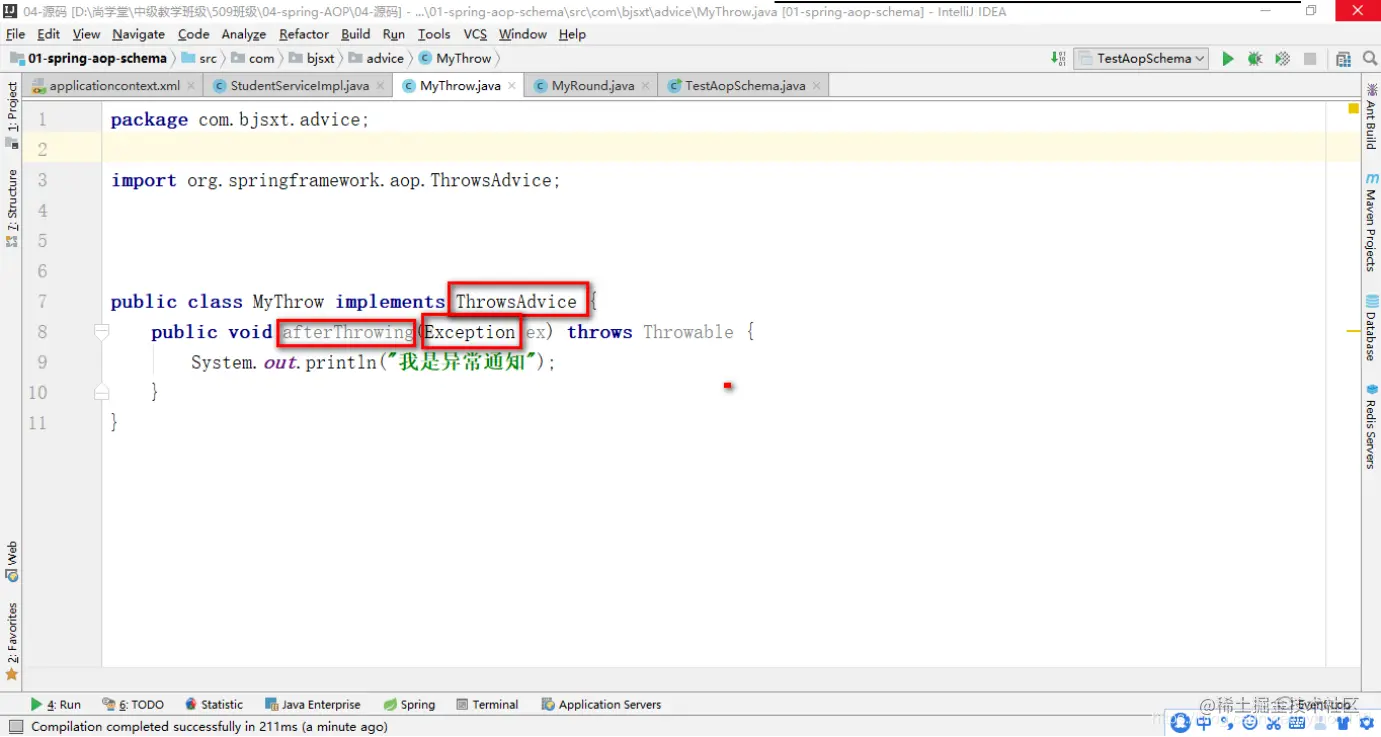Viewport: 1381px width, 737px height.
Task: Open the Run tool window
Action: (56, 705)
